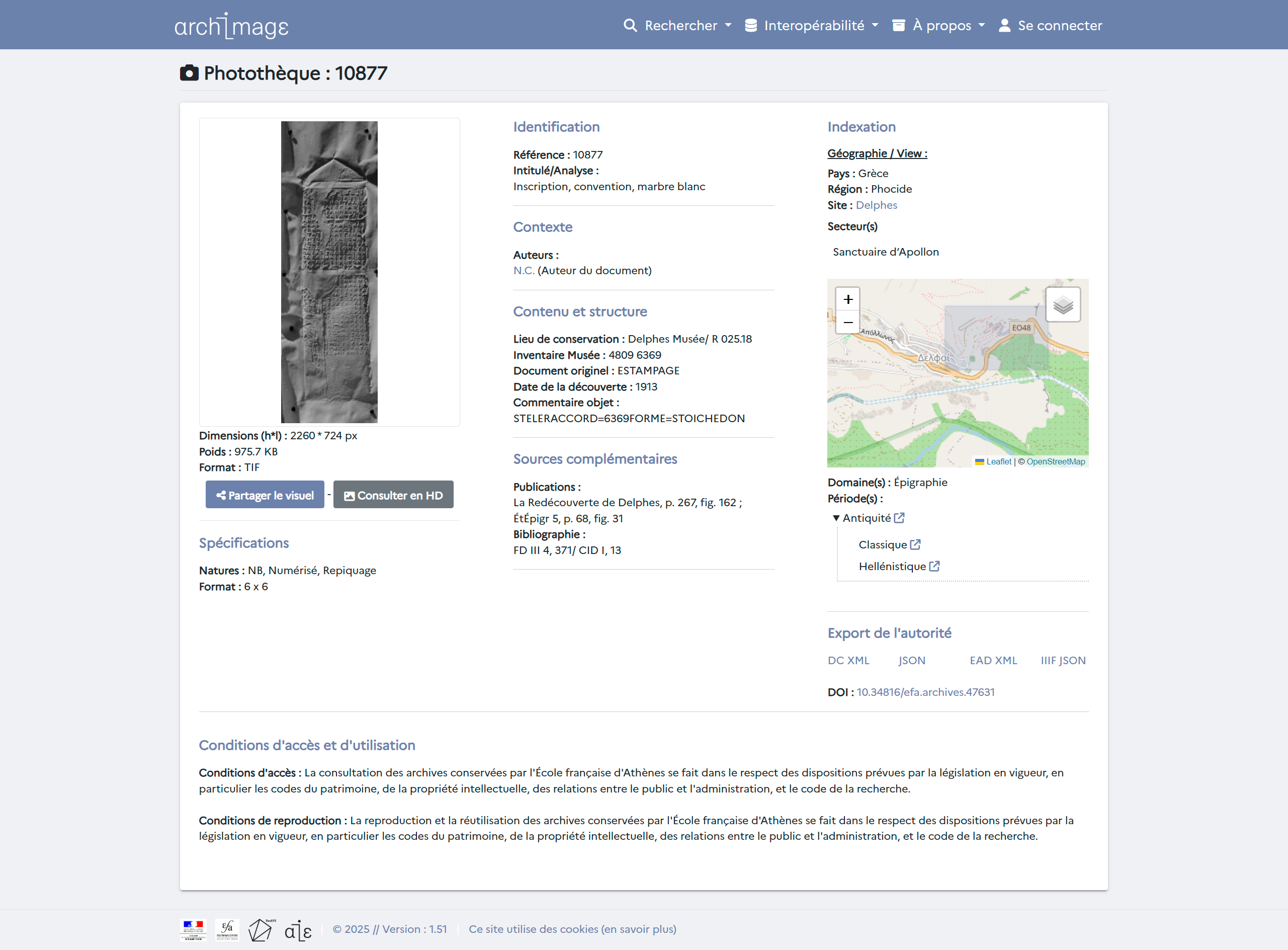Screen dimensions: 1288x950
Task: Open the DOI 10.34816/efa.archives.47631 link
Action: tap(925, 692)
